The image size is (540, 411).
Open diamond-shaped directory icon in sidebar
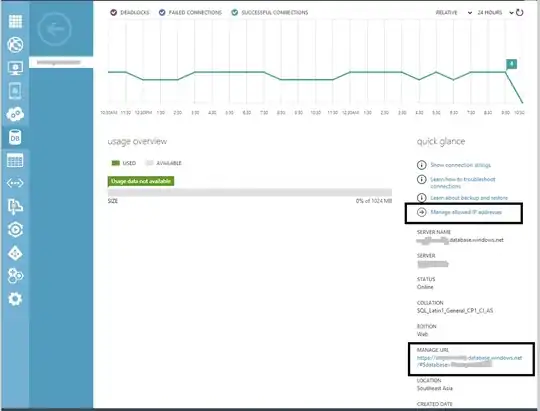coord(15,254)
